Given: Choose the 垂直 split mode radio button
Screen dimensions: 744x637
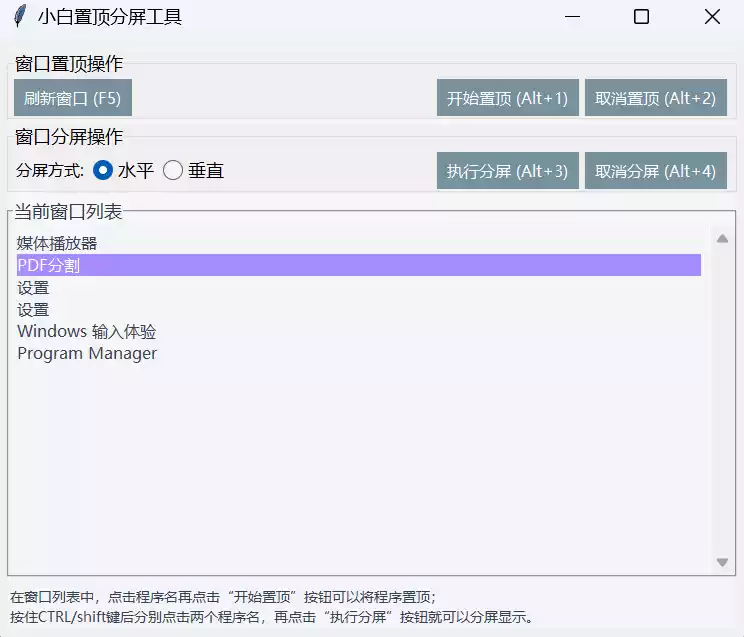Looking at the screenshot, I should 173,171.
